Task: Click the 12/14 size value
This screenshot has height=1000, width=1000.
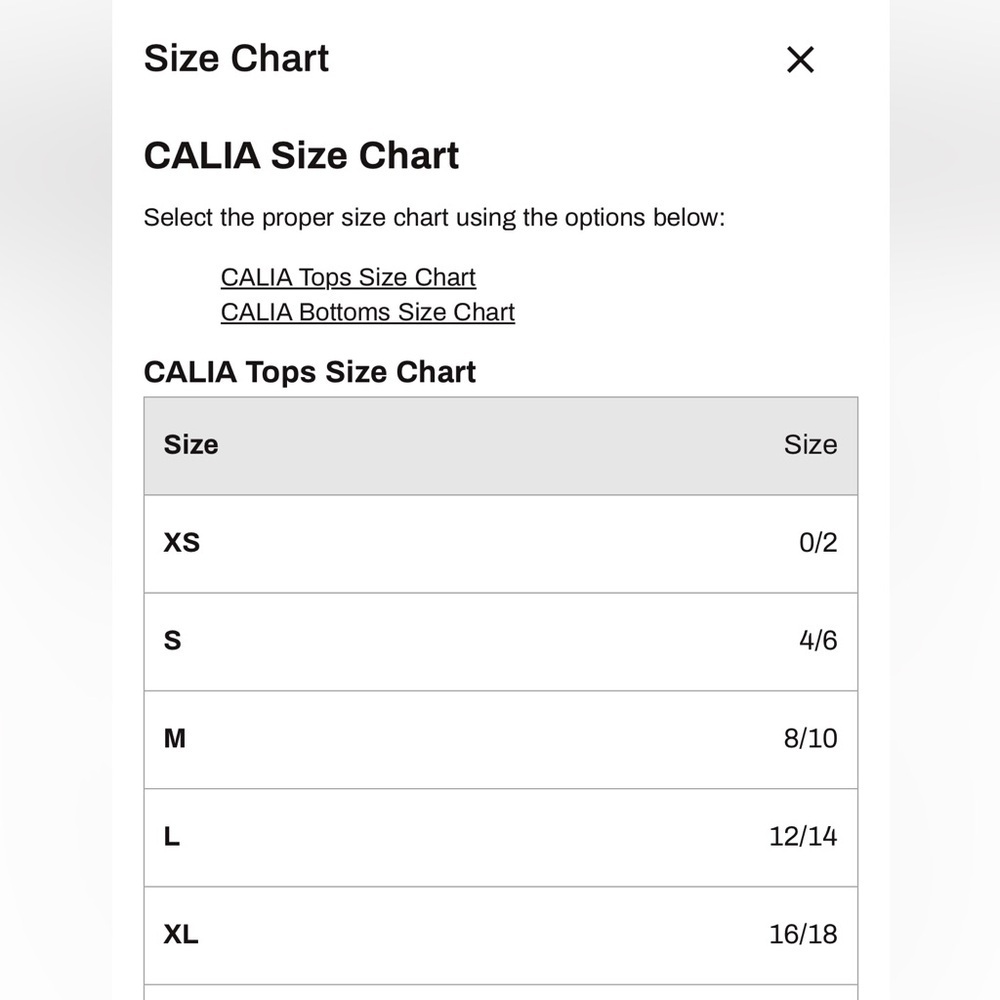Action: 803,836
